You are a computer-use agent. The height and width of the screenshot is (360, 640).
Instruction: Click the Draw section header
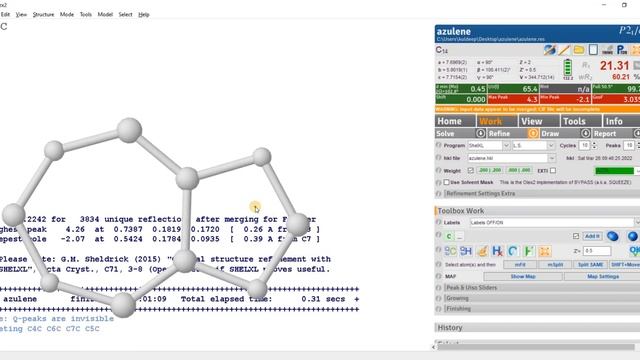[x=560, y=133]
